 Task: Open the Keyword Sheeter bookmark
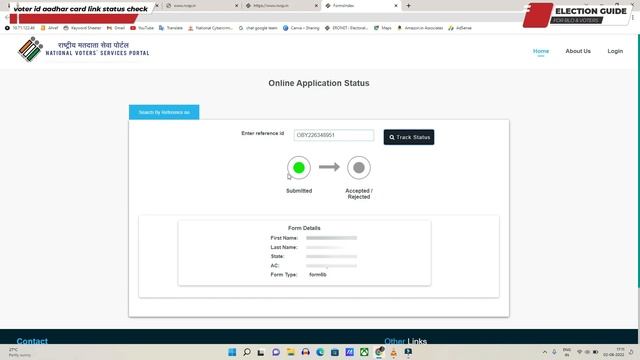pyautogui.click(x=82, y=28)
